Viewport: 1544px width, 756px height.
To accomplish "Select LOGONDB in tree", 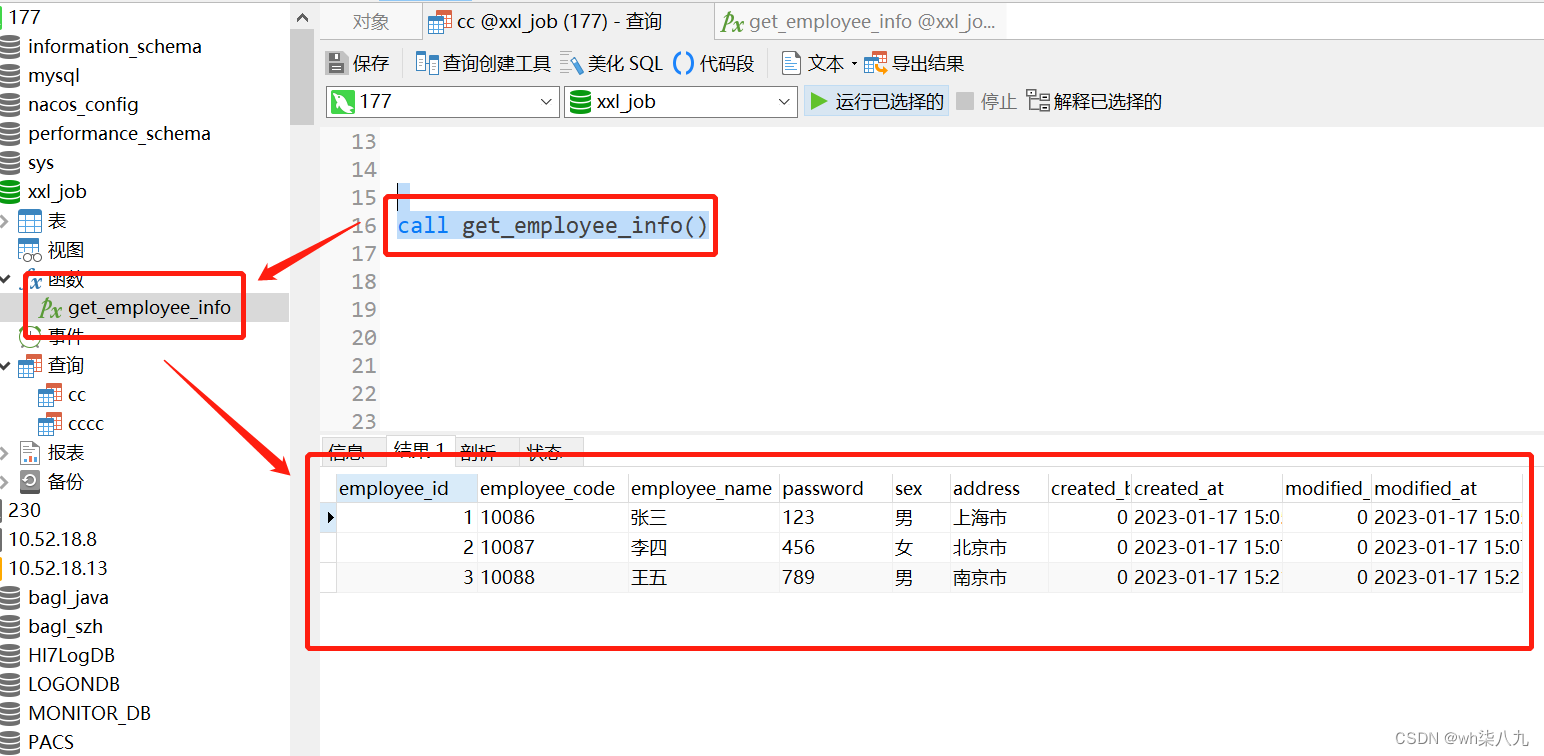I will point(74,685).
